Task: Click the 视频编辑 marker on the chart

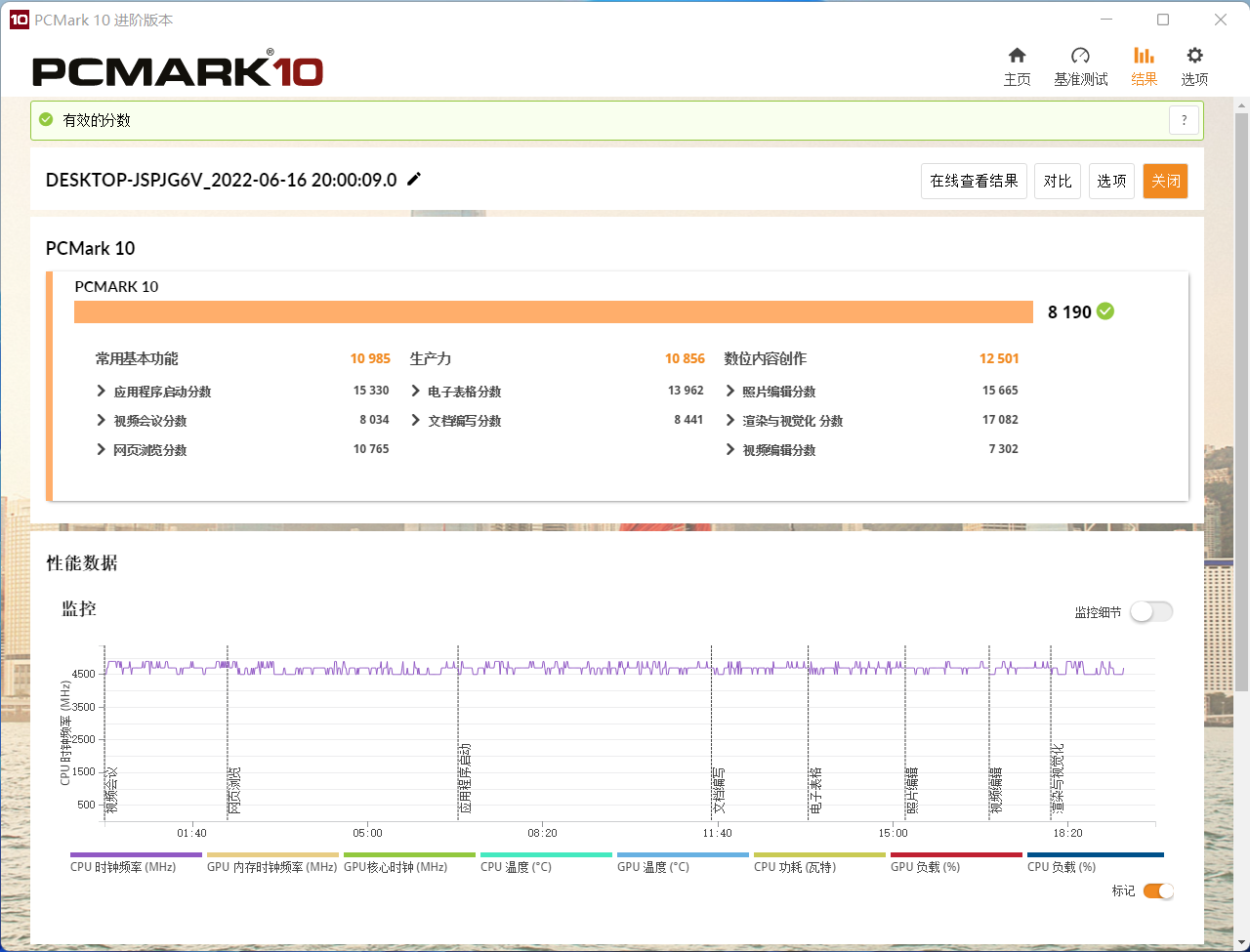Action: coord(996,790)
